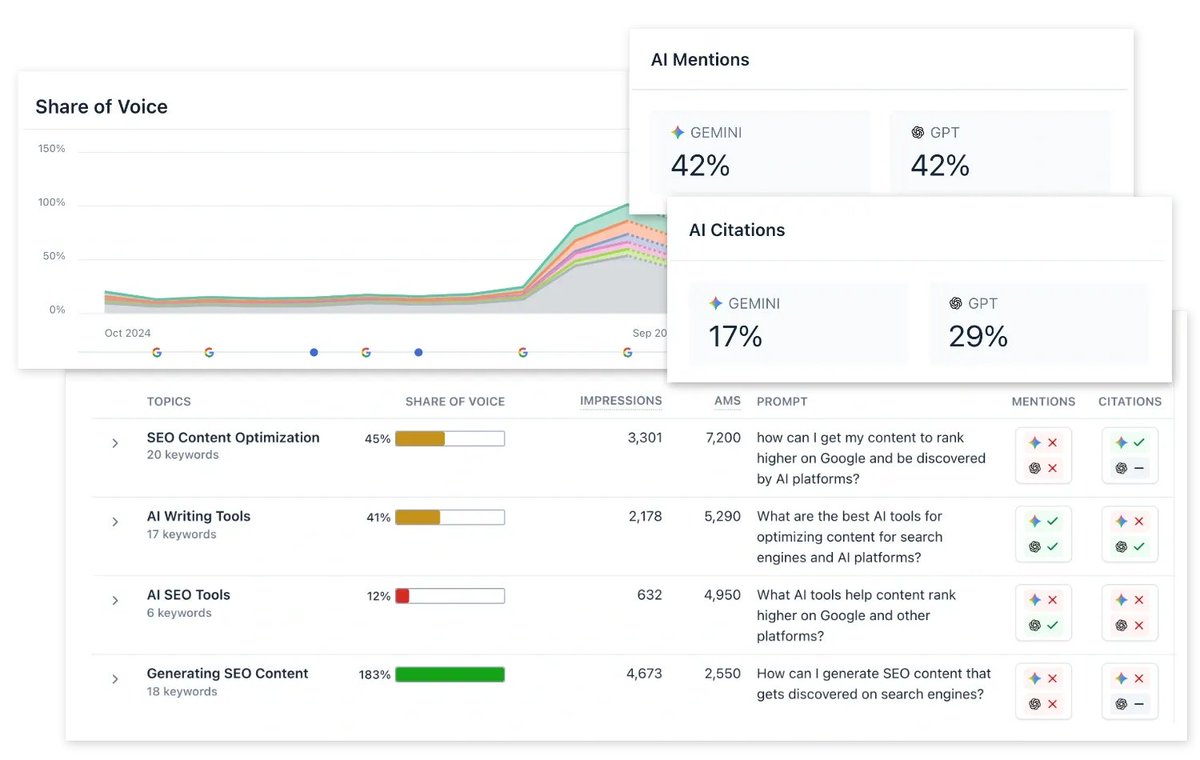
Task: Click the green 183% share of voice bar
Action: click(450, 674)
